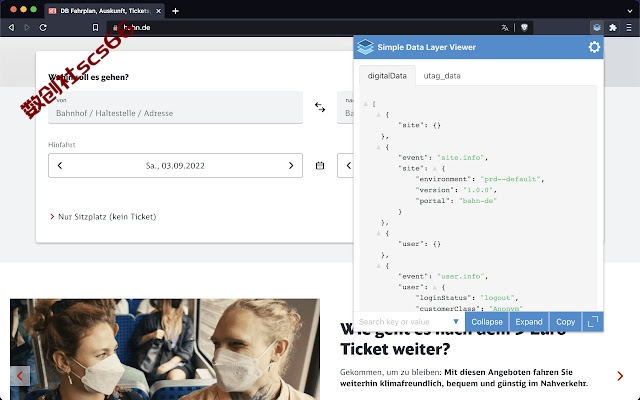
Task: Click the "logout" loginStatus value
Action: (499, 298)
